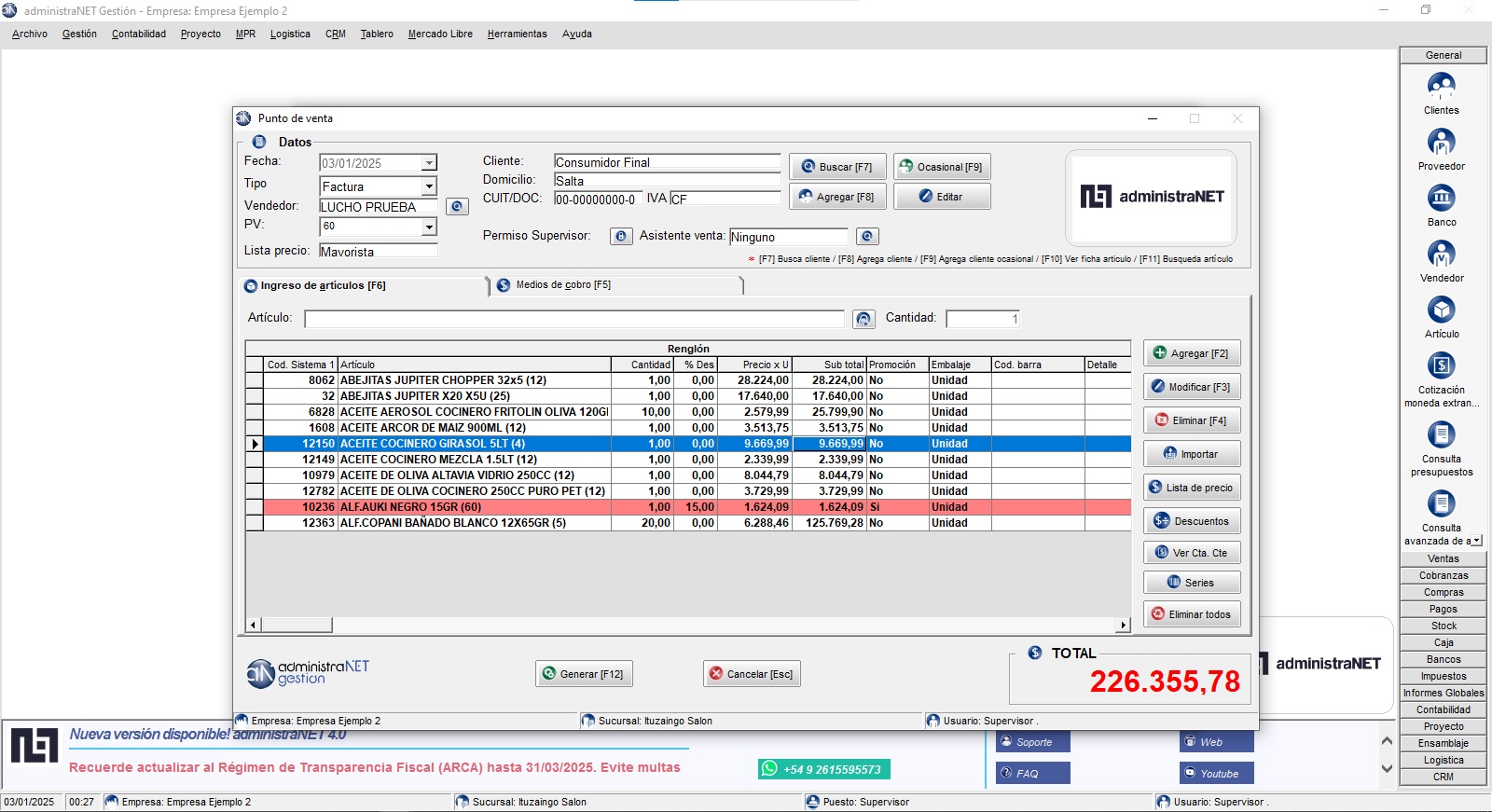This screenshot has width=1492, height=812.
Task: Open the Tipo Factura dropdown
Action: [429, 187]
